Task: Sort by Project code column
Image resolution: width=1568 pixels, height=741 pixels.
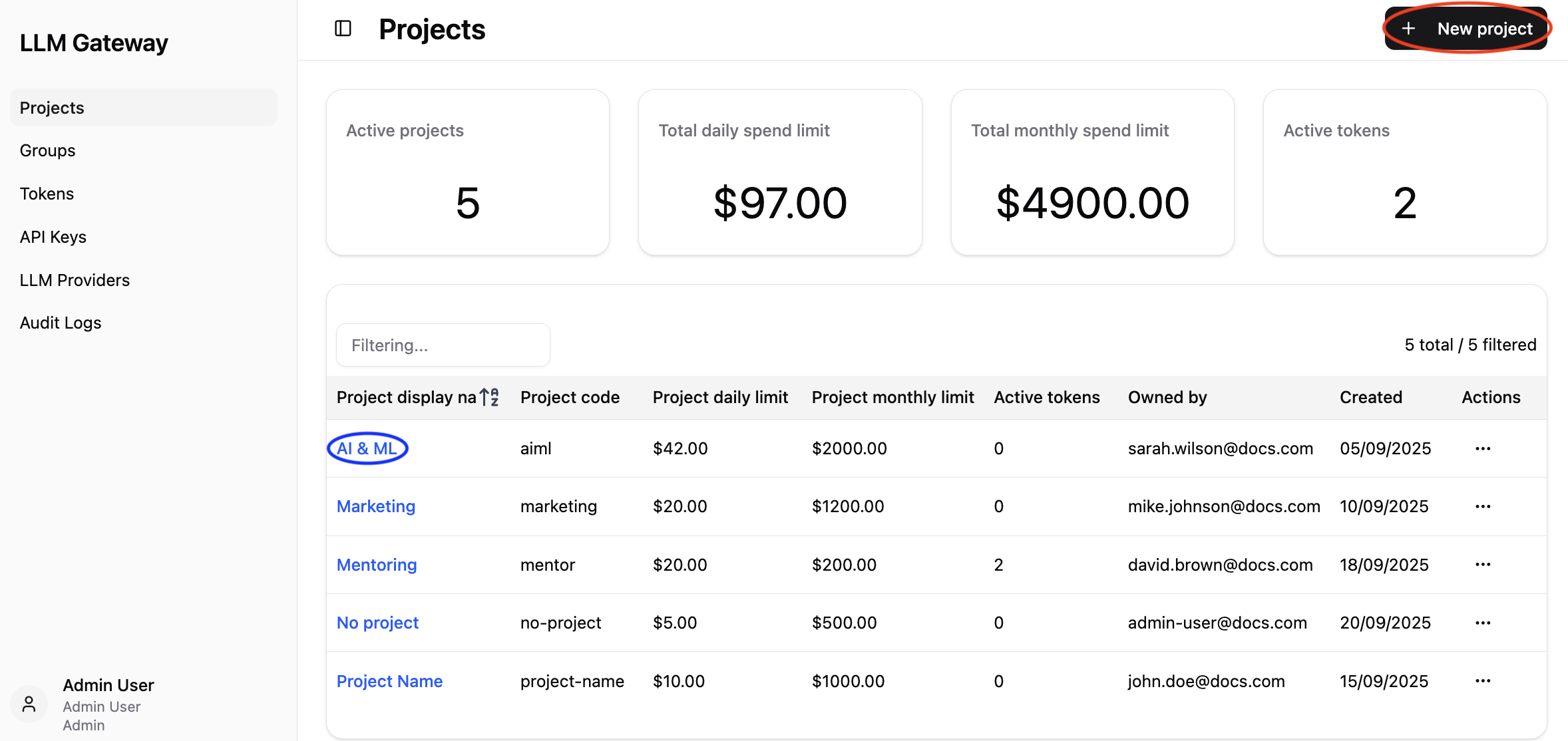Action: pyautogui.click(x=570, y=397)
